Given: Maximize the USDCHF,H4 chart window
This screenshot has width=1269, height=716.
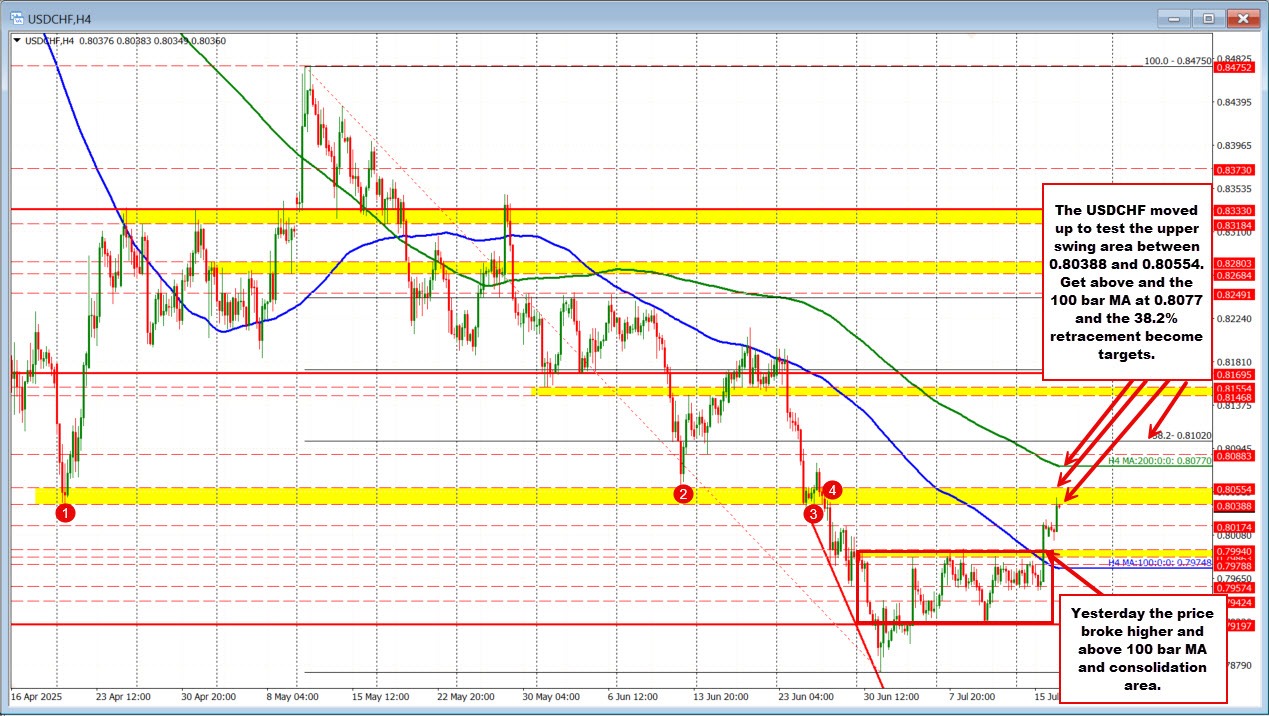Looking at the screenshot, I should (1208, 18).
